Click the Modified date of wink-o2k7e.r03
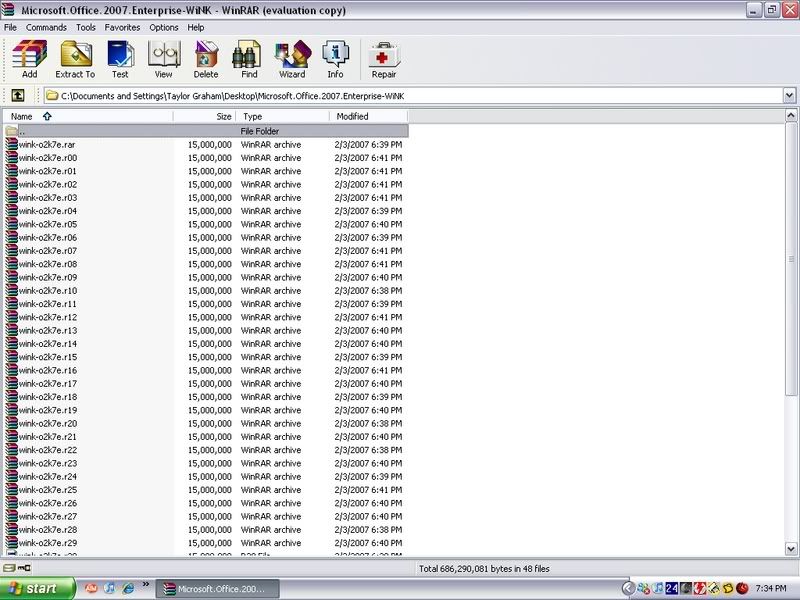800x600 pixels. point(368,197)
